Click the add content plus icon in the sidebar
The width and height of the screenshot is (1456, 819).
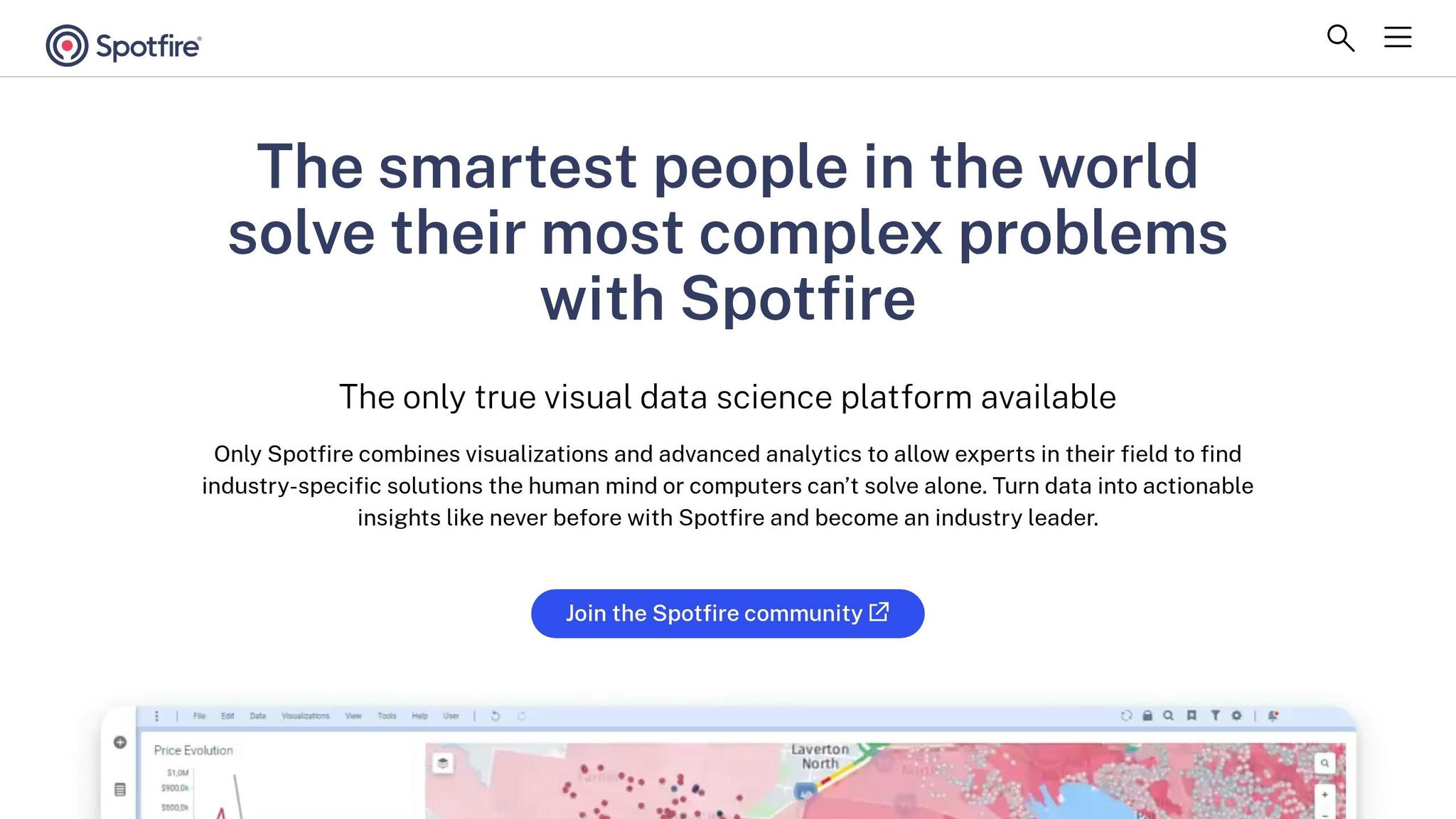coord(119,742)
